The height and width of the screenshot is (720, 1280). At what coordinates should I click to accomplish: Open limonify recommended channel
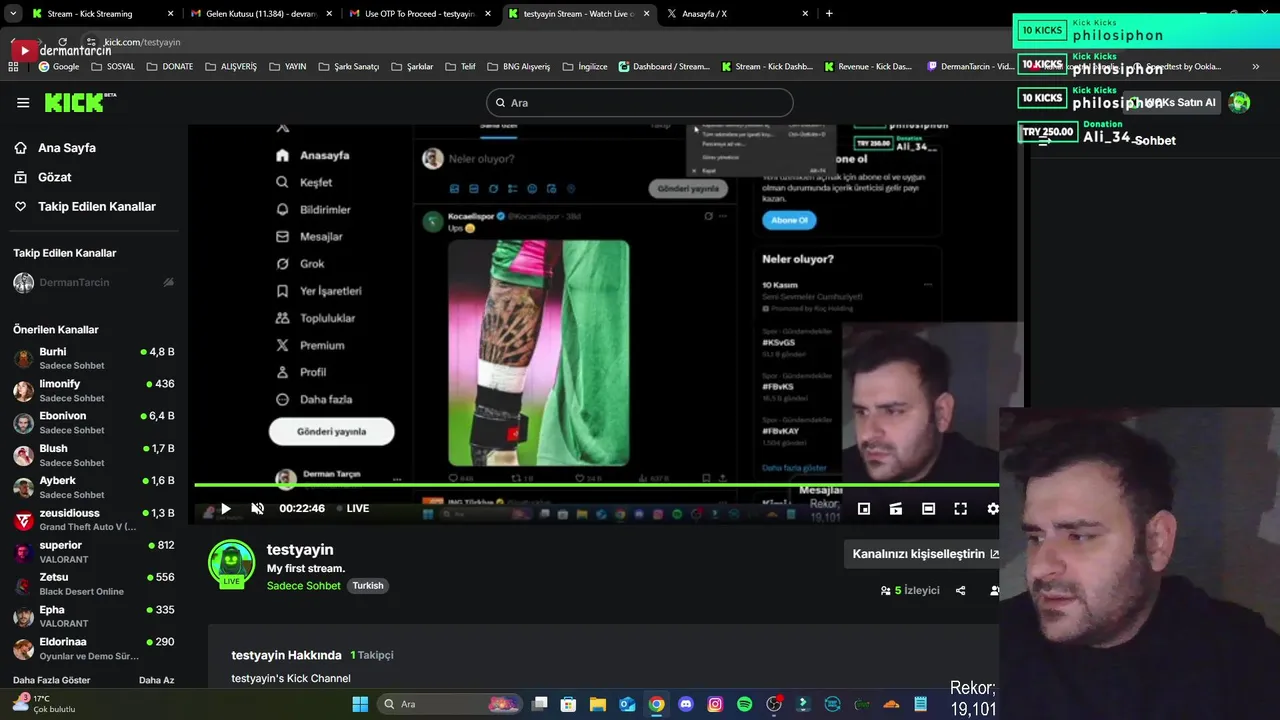[x=94, y=390]
